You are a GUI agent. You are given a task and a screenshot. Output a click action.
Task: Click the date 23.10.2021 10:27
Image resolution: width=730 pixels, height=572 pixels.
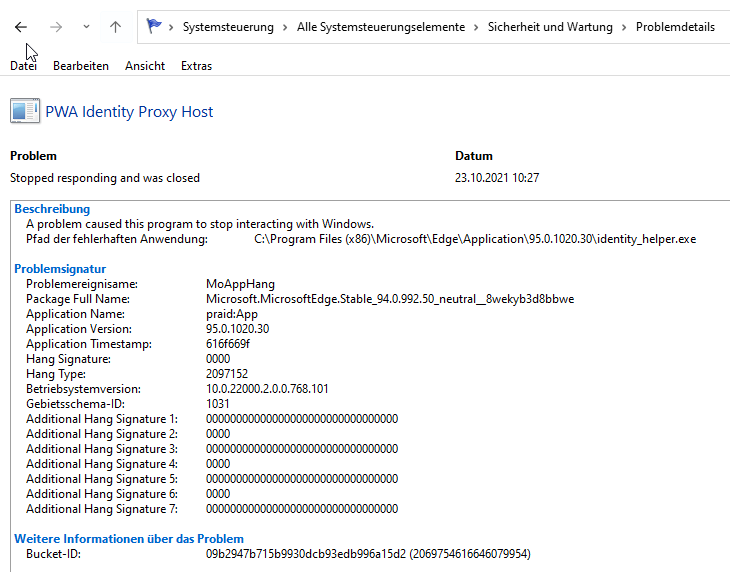(x=497, y=178)
